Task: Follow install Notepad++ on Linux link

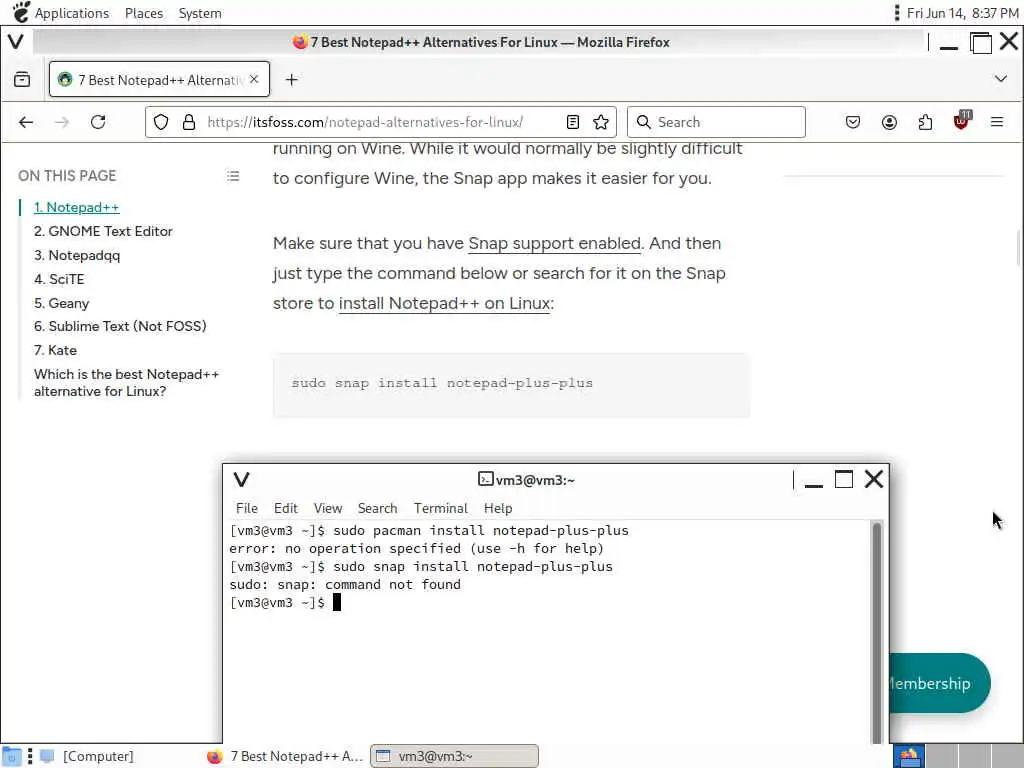Action: [x=445, y=304]
